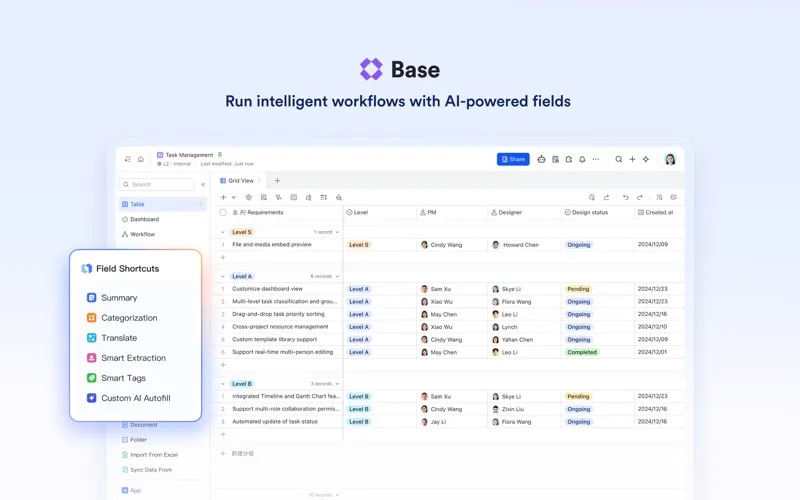Image resolution: width=800 pixels, height=500 pixels.
Task: Click the blue plus add record icon
Action: [223, 197]
